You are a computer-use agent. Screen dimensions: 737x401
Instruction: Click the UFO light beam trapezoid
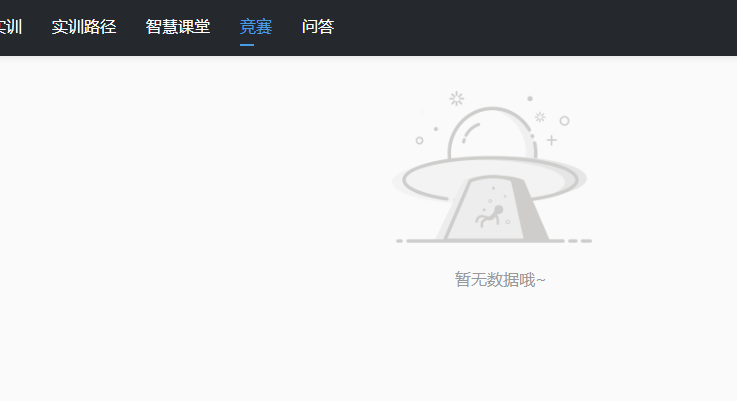tap(492, 208)
